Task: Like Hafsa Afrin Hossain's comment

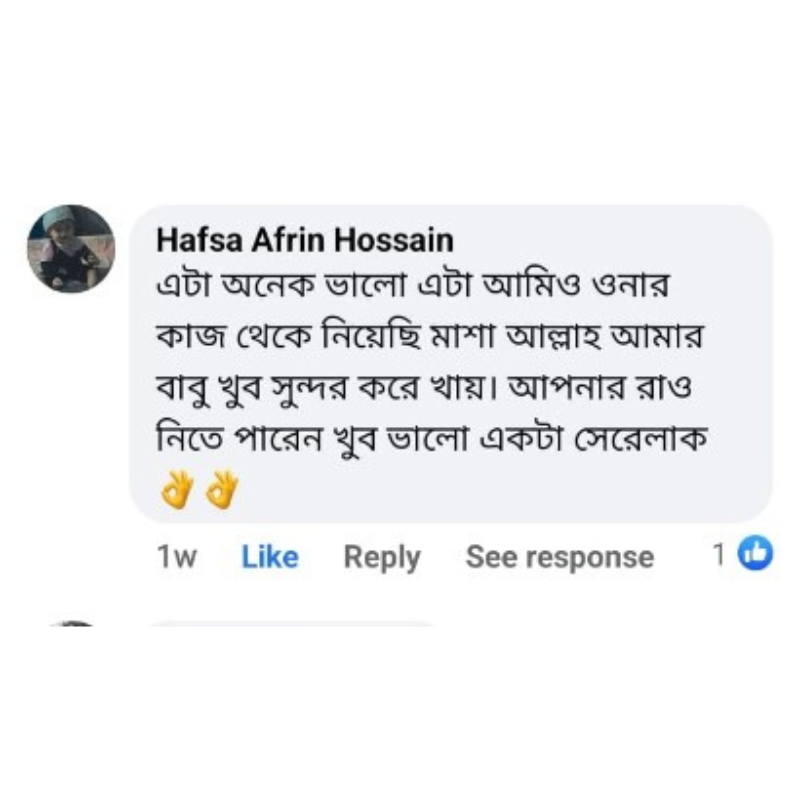Action: [270, 557]
